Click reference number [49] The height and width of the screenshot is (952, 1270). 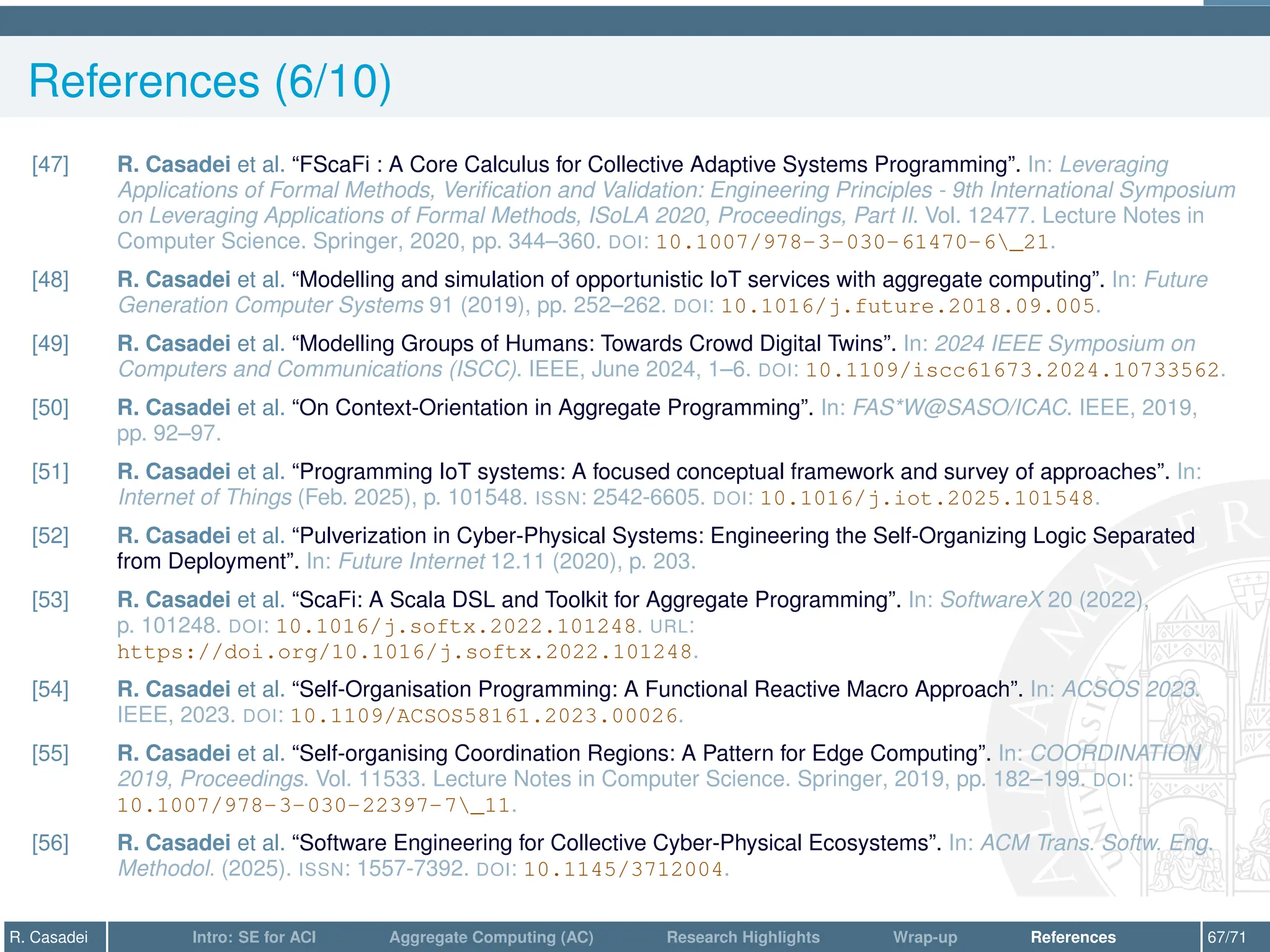(x=50, y=343)
